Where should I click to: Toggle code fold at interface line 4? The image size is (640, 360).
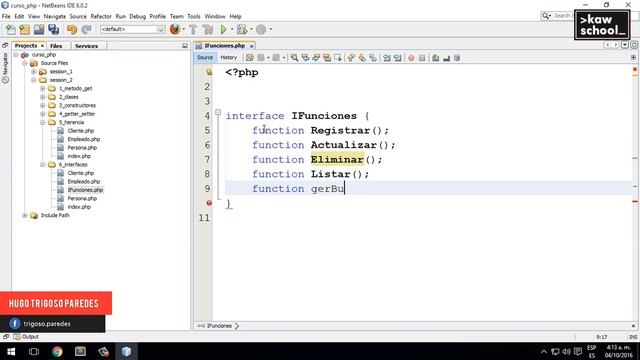pyautogui.click(x=218, y=112)
